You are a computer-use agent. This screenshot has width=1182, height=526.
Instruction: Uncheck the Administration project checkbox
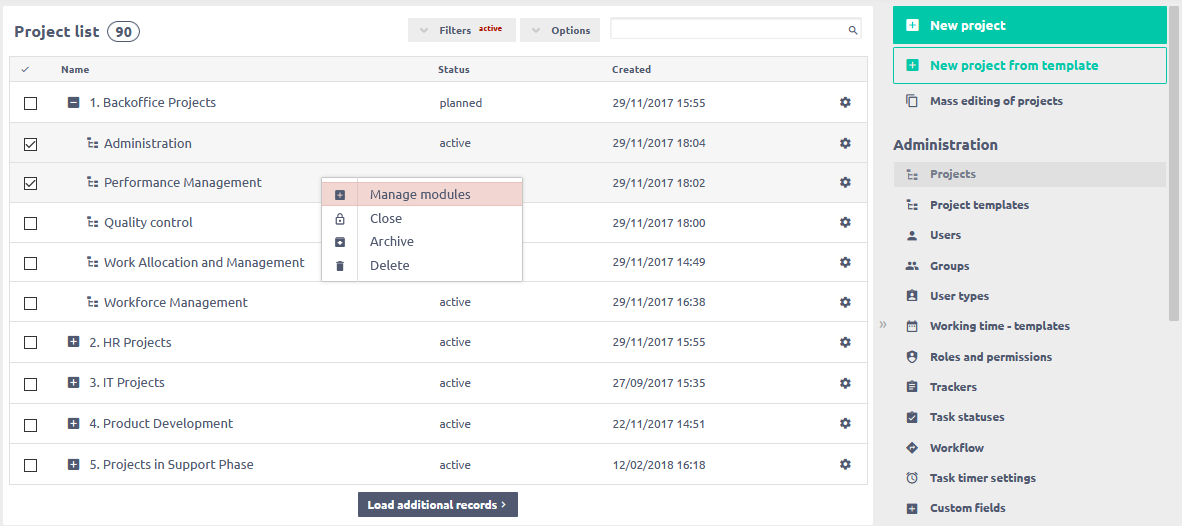tap(30, 144)
